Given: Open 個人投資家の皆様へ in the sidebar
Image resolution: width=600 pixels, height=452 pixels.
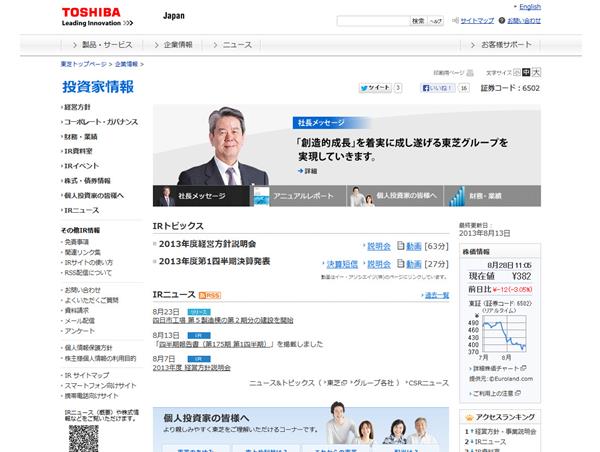Looking at the screenshot, I should click(x=93, y=196).
